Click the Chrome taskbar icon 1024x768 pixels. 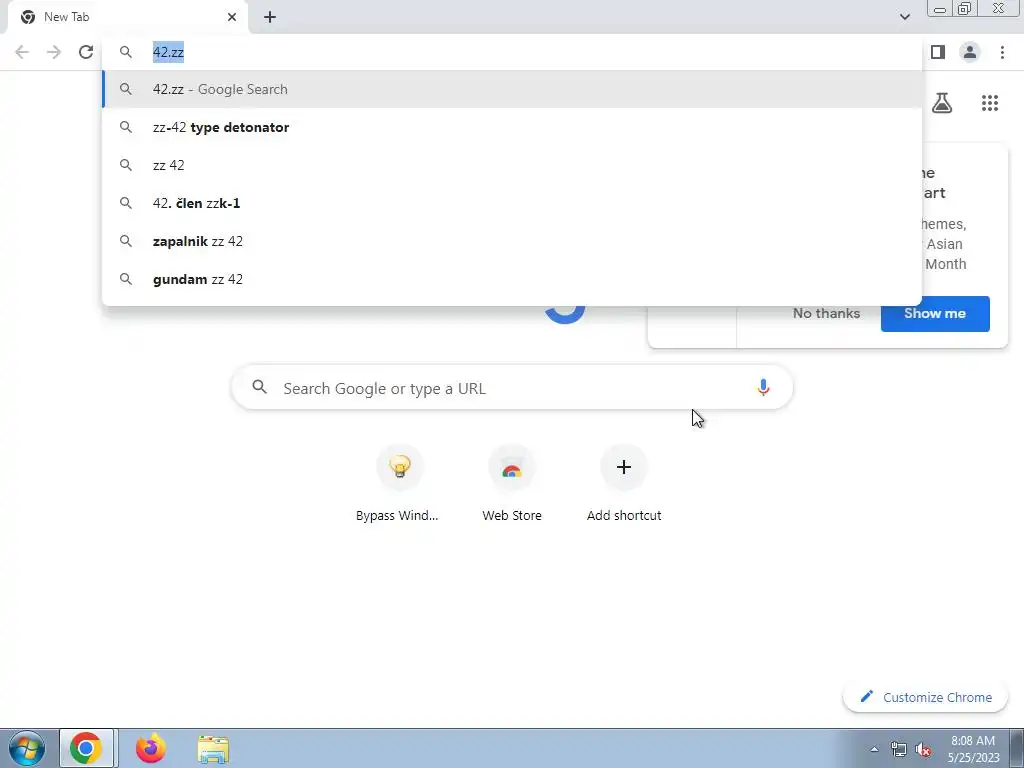(x=86, y=748)
